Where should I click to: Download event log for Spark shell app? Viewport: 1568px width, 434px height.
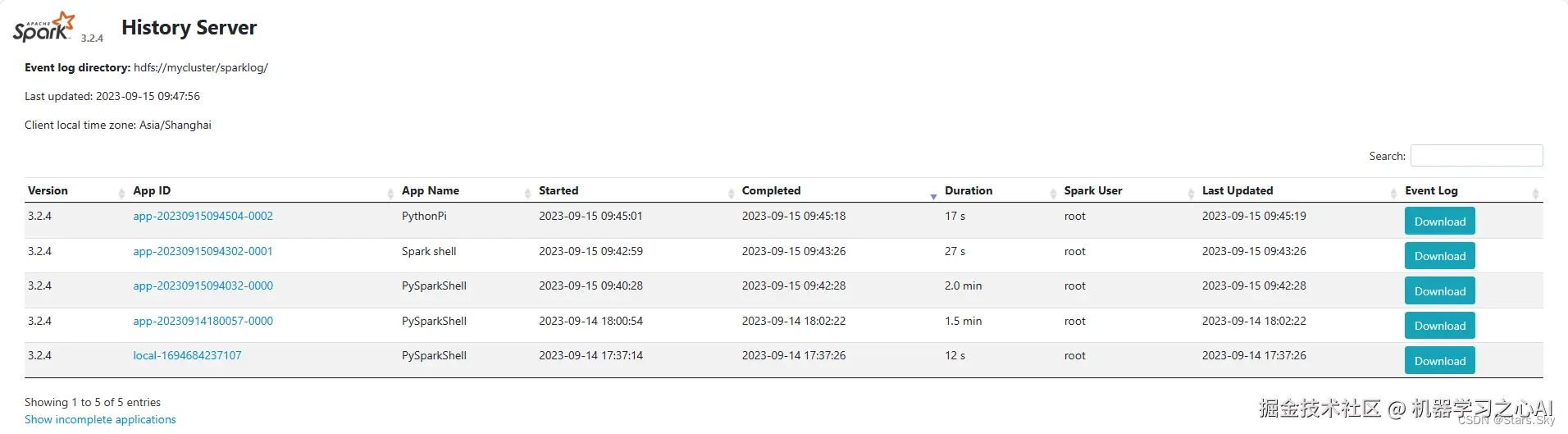click(x=1439, y=256)
